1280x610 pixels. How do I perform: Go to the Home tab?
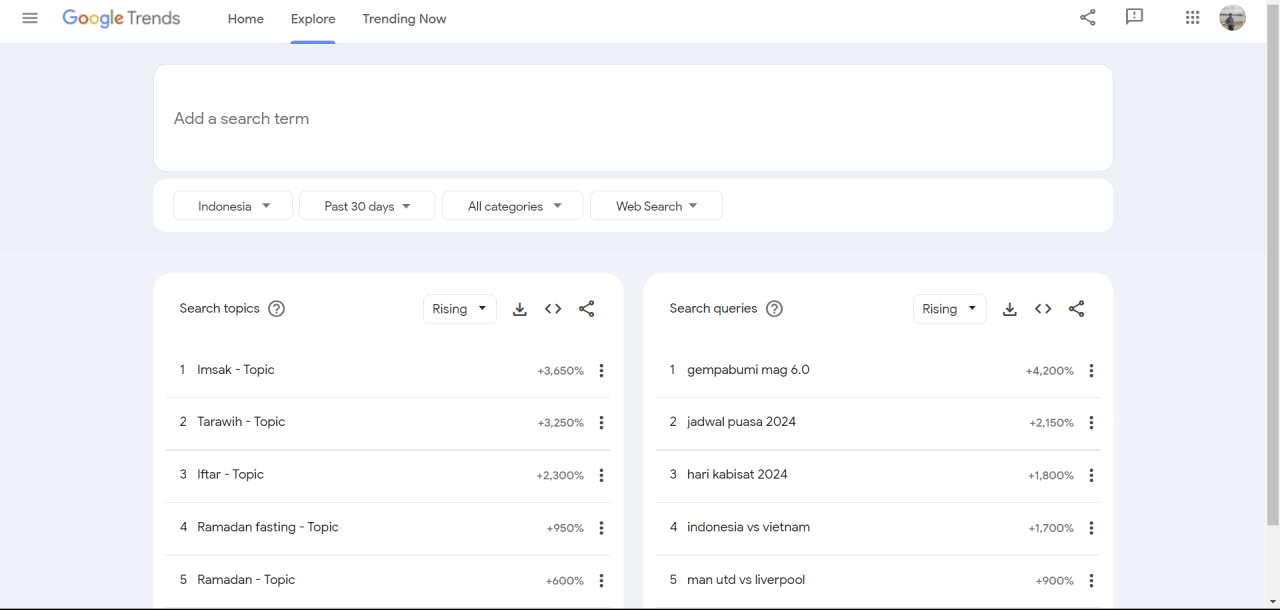coord(245,19)
